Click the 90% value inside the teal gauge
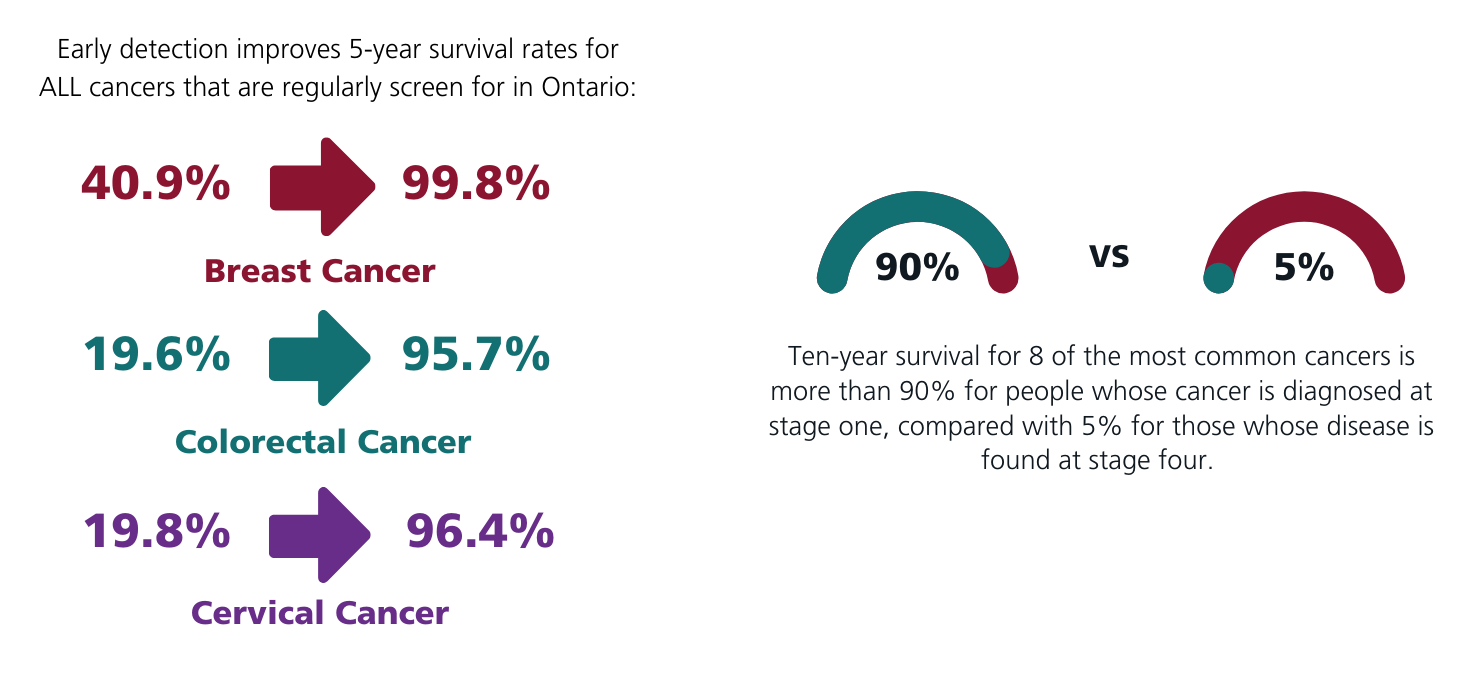Viewport: 1471px width, 680px height. click(917, 268)
